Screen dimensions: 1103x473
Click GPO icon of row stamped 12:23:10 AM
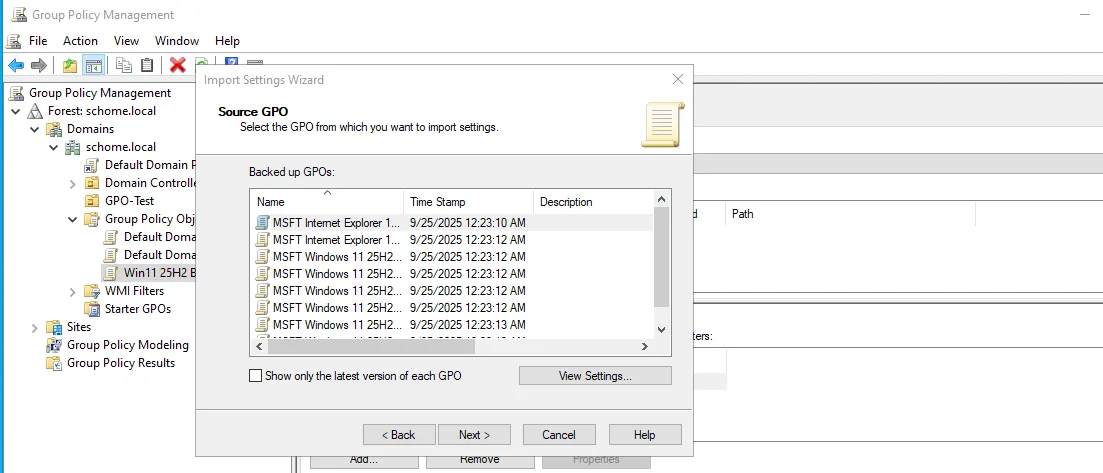(262, 223)
